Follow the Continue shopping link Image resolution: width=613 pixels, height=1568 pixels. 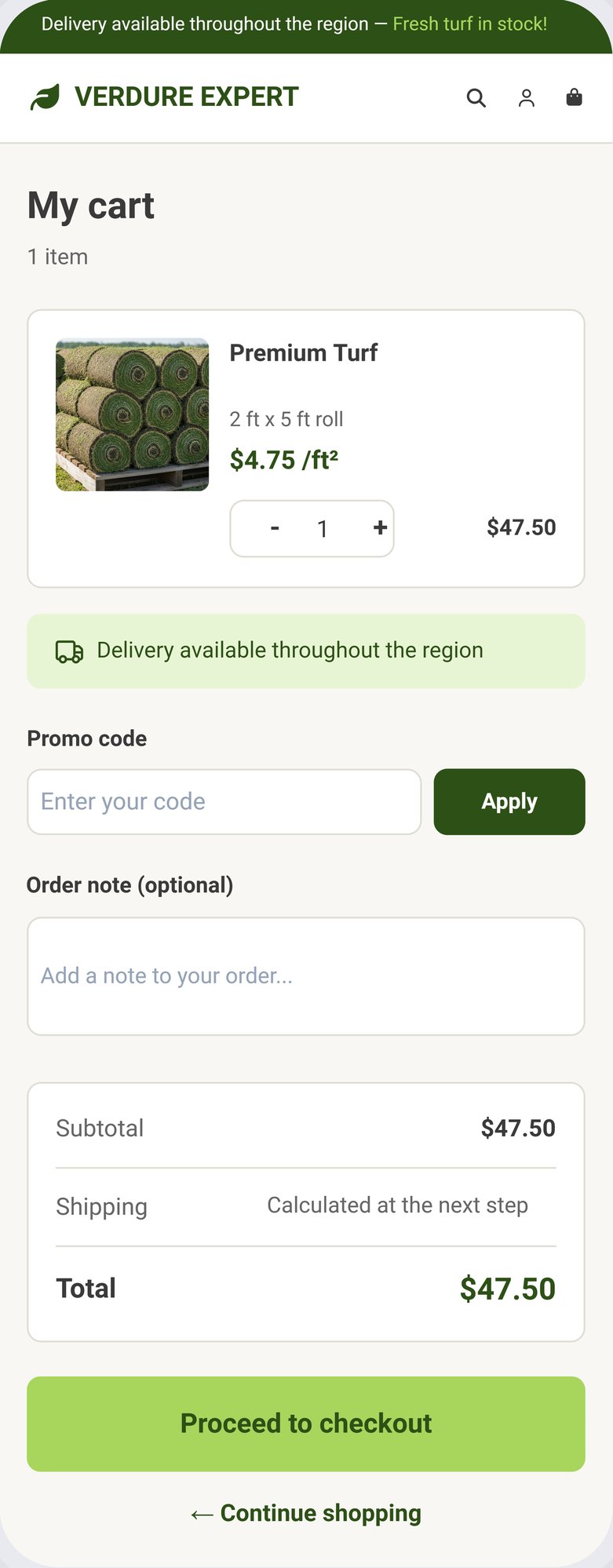320,1513
